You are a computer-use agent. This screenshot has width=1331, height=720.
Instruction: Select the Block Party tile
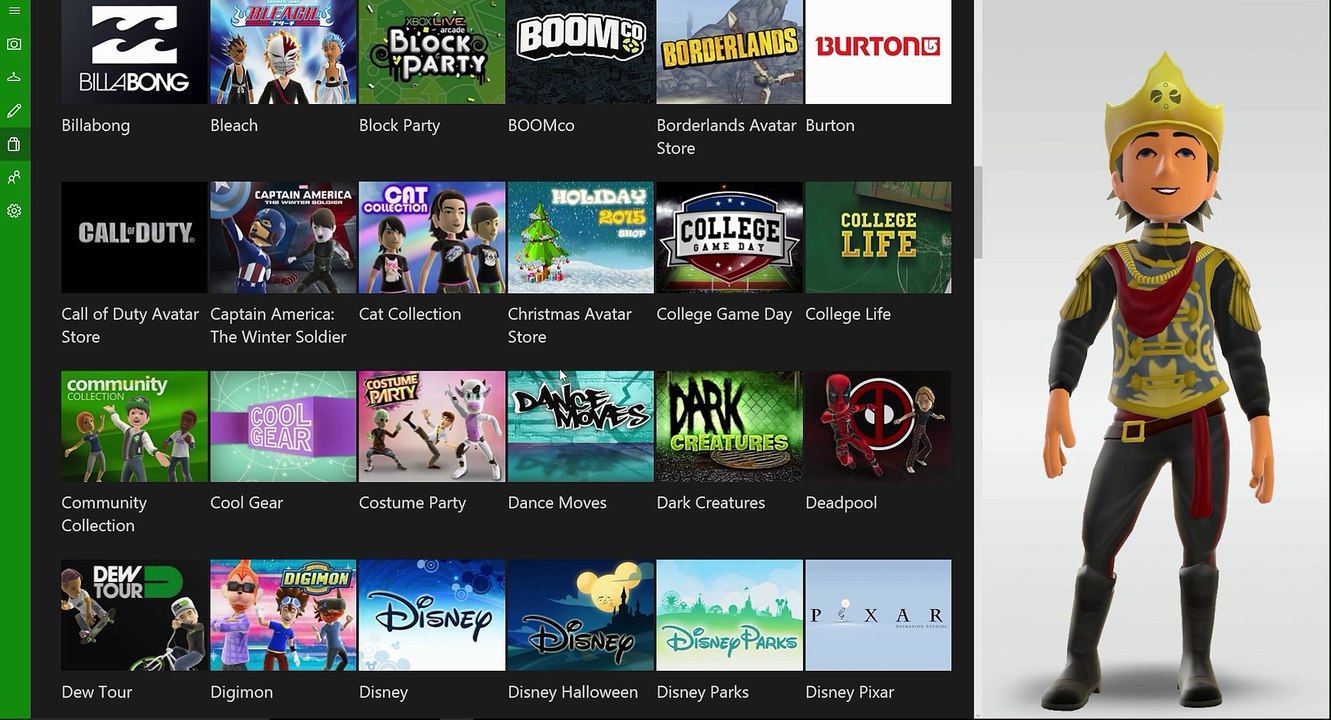pyautogui.click(x=432, y=52)
